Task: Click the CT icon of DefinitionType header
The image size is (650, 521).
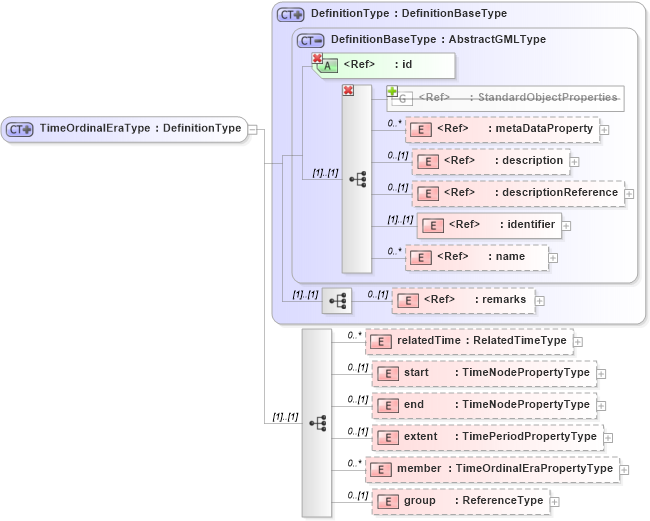Action: pyautogui.click(x=291, y=15)
